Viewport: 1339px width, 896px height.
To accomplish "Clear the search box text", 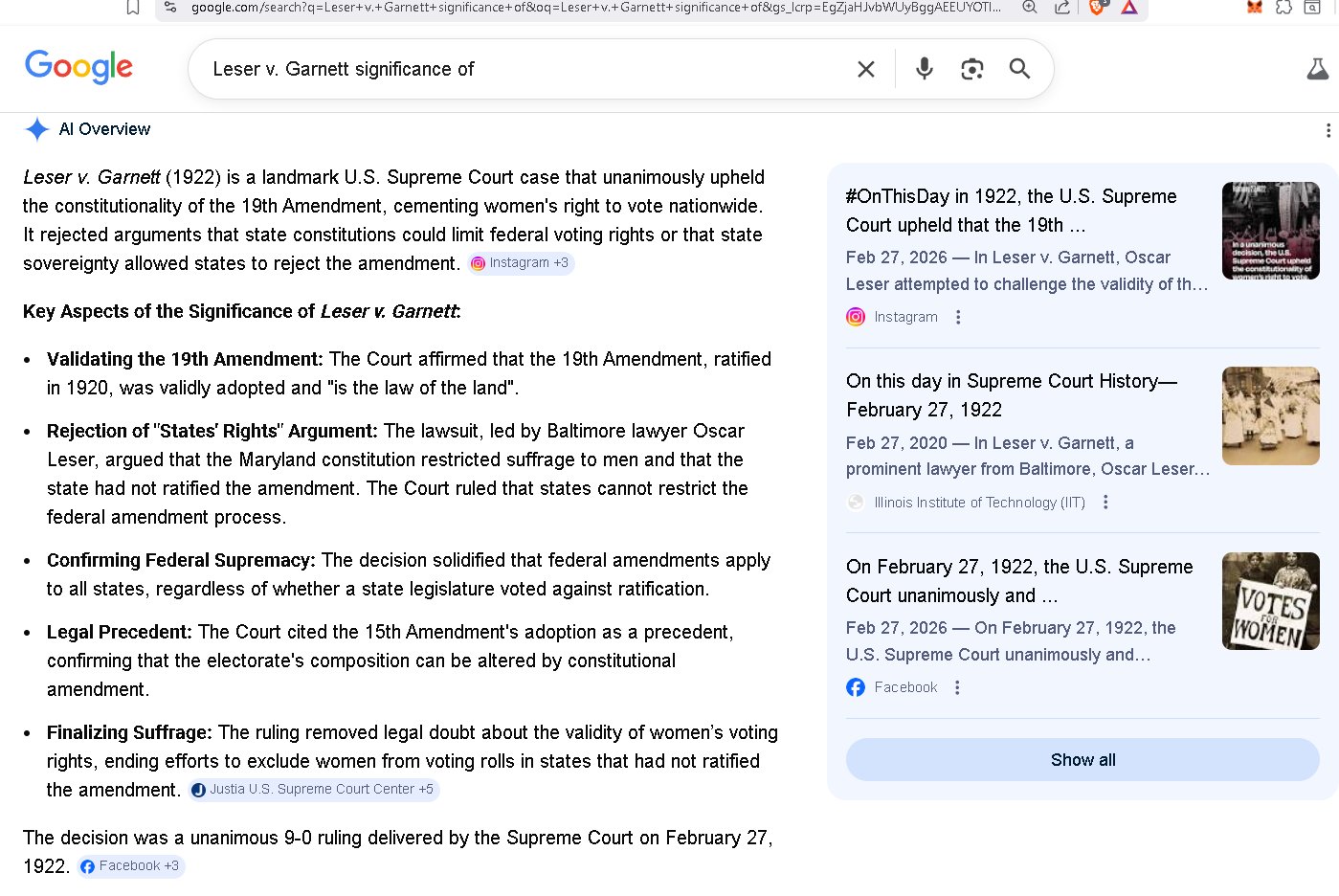I will click(x=865, y=69).
